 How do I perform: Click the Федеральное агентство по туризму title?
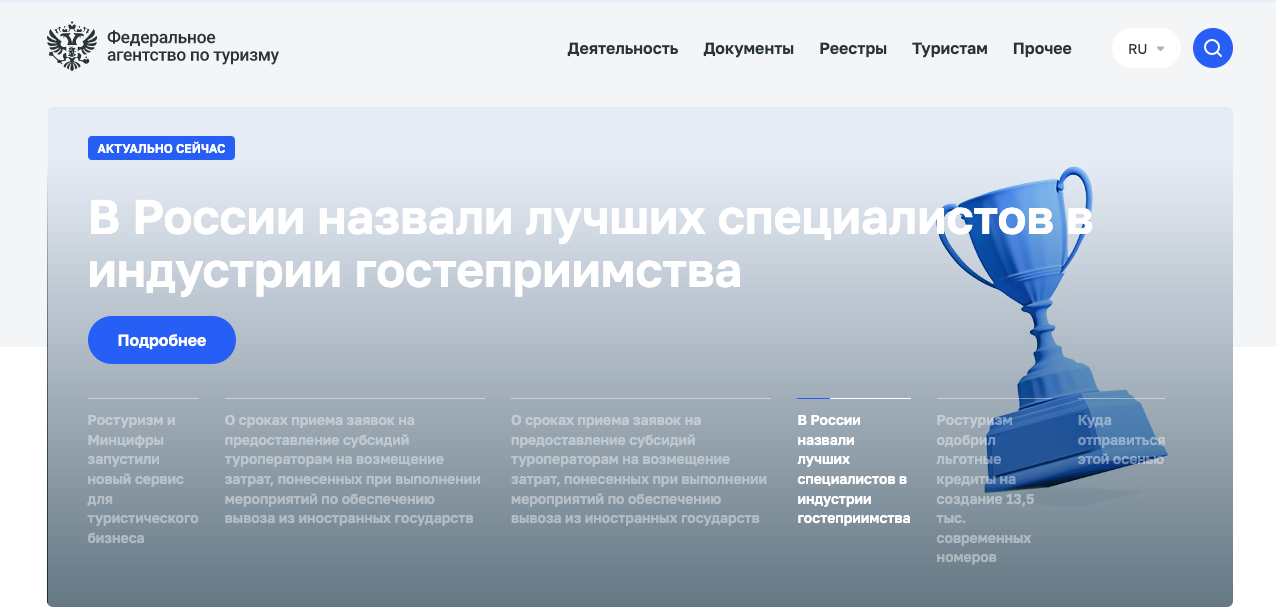click(192, 47)
